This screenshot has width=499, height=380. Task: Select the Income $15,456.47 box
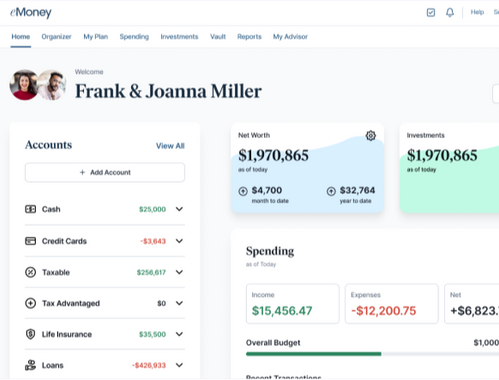(293, 304)
